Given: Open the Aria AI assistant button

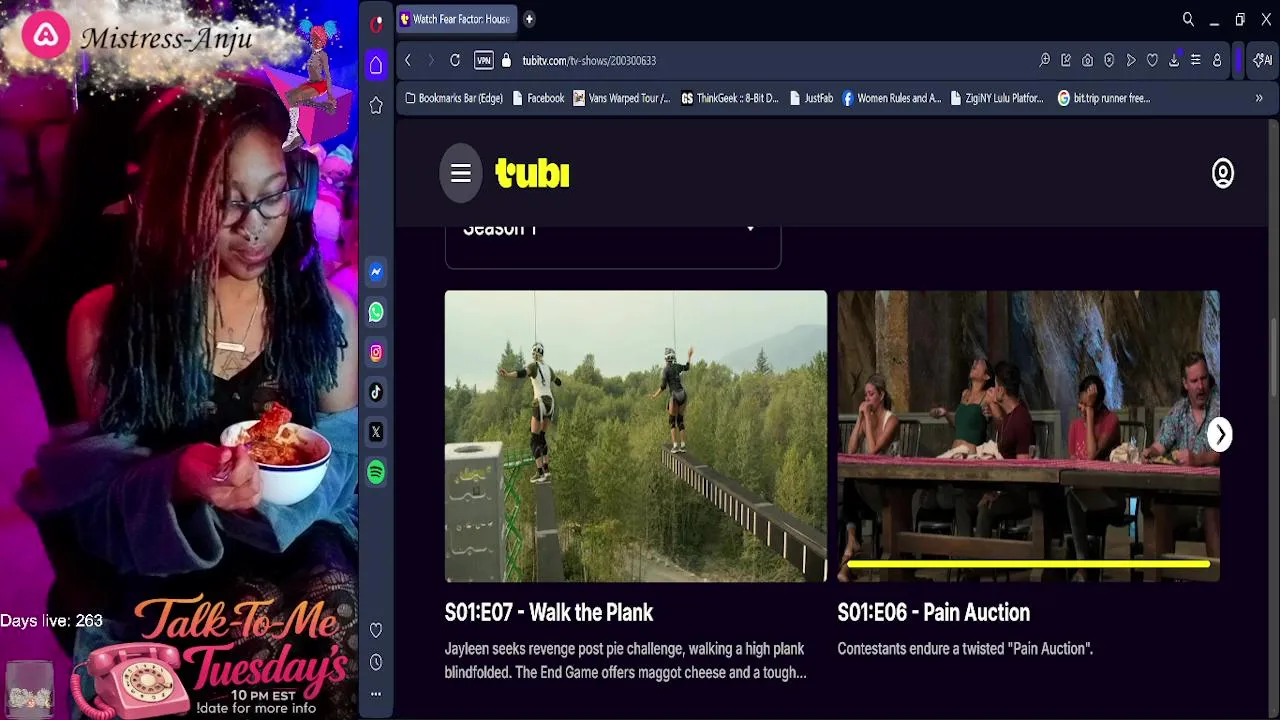Looking at the screenshot, I should (x=1262, y=60).
